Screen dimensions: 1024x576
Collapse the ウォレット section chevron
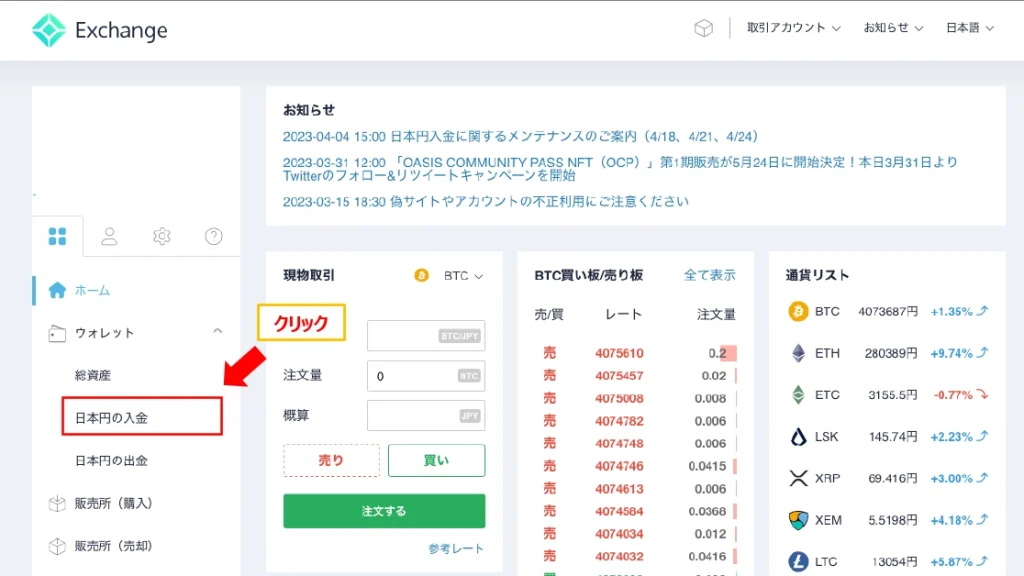point(217,332)
